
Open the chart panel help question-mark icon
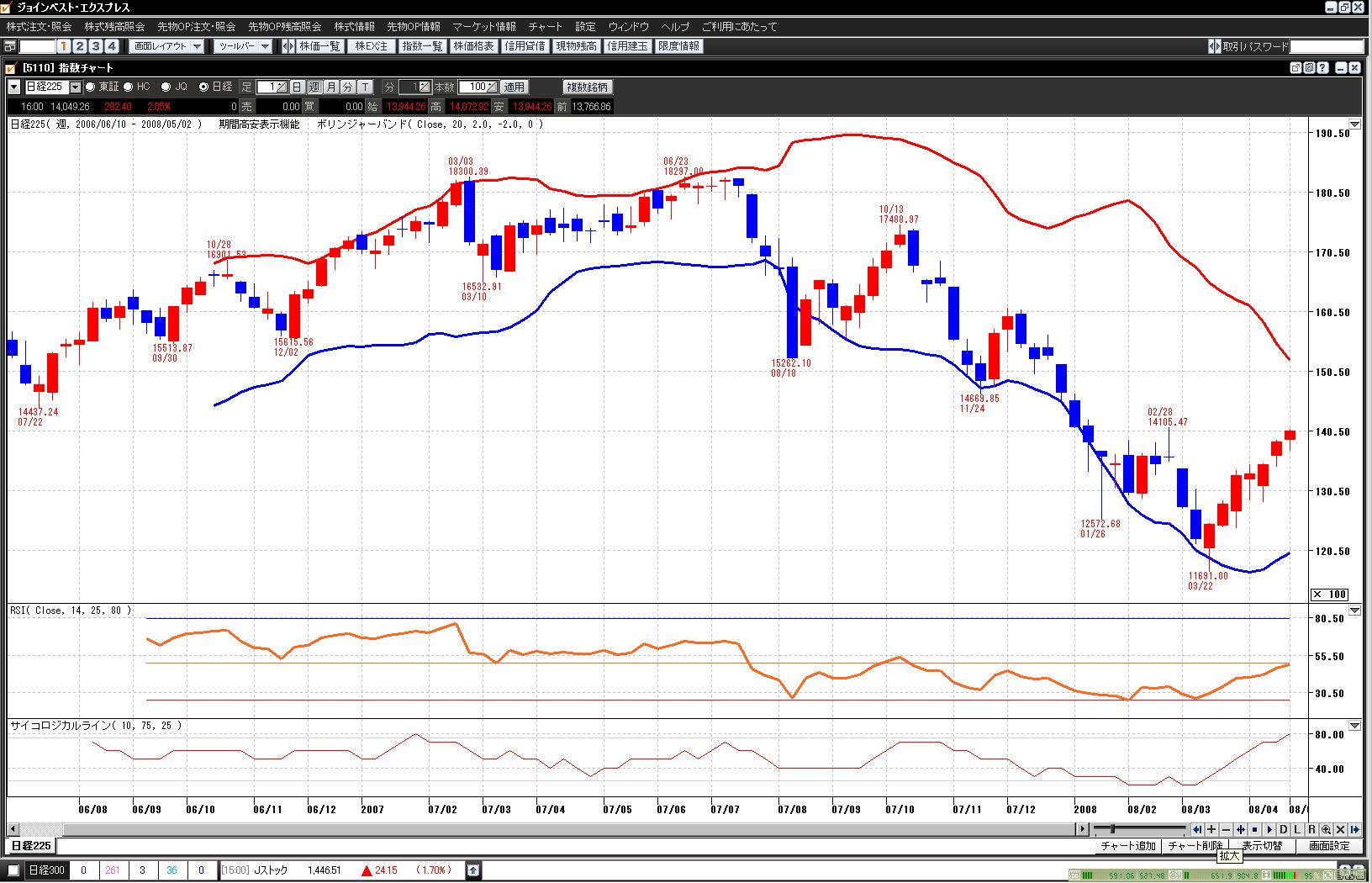click(1322, 67)
